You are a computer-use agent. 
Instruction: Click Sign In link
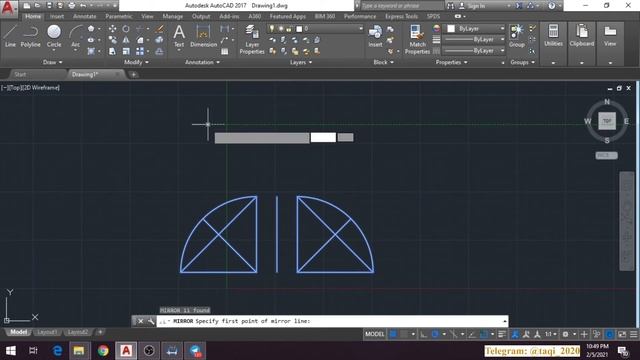tap(476, 6)
